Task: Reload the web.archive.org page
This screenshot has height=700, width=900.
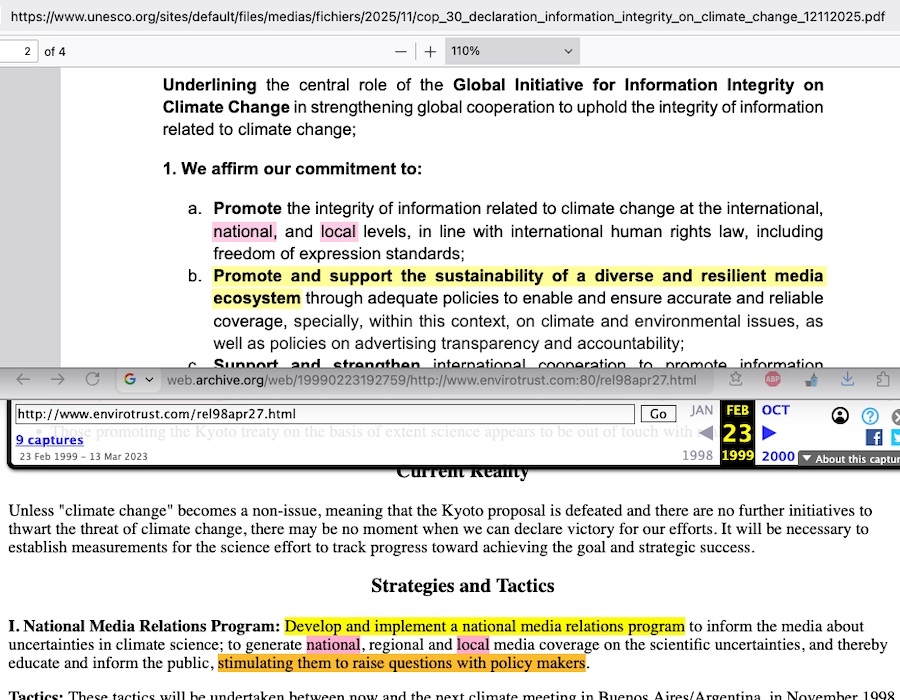Action: click(92, 380)
